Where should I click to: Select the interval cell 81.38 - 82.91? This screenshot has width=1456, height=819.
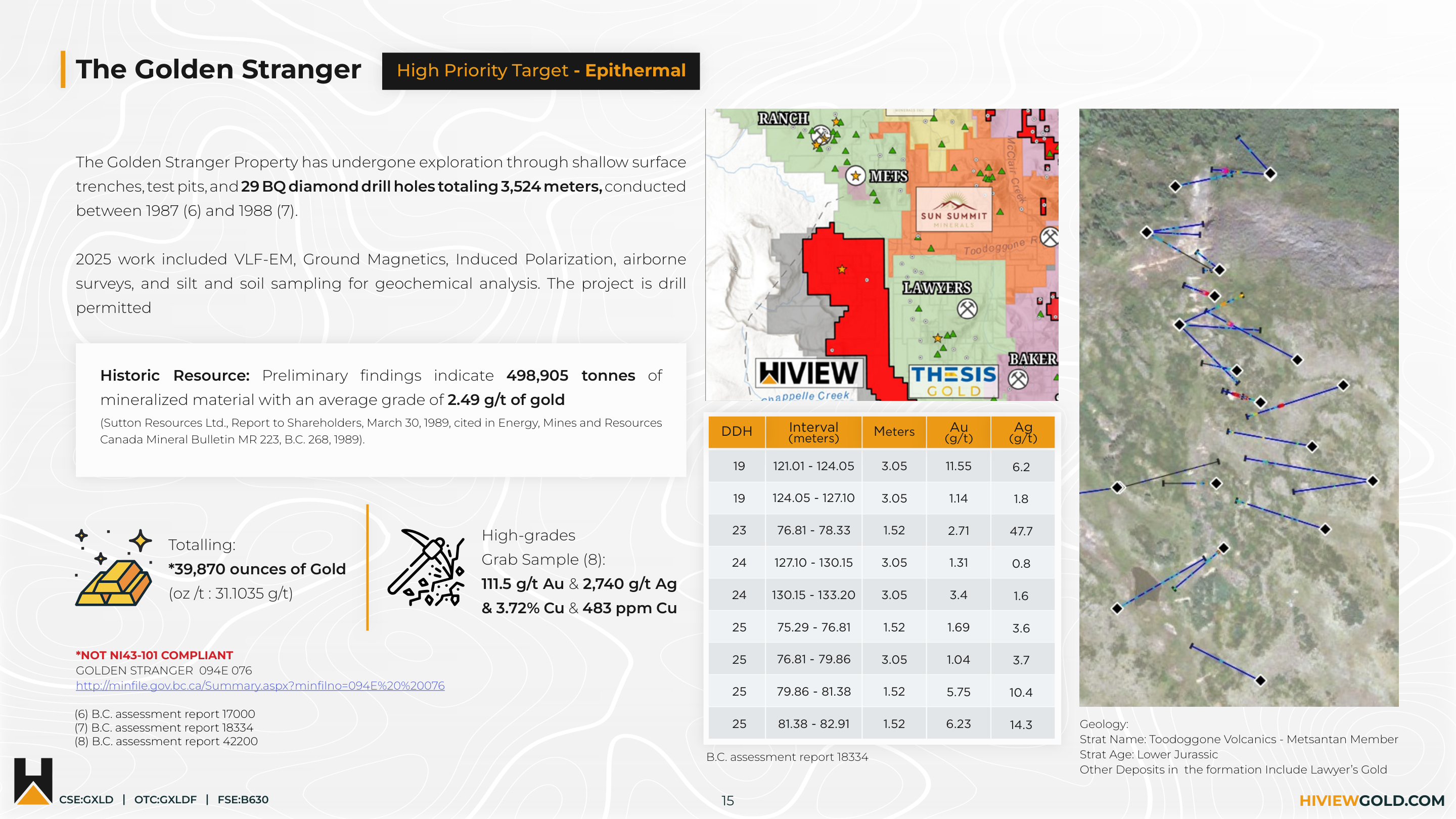[x=813, y=723]
